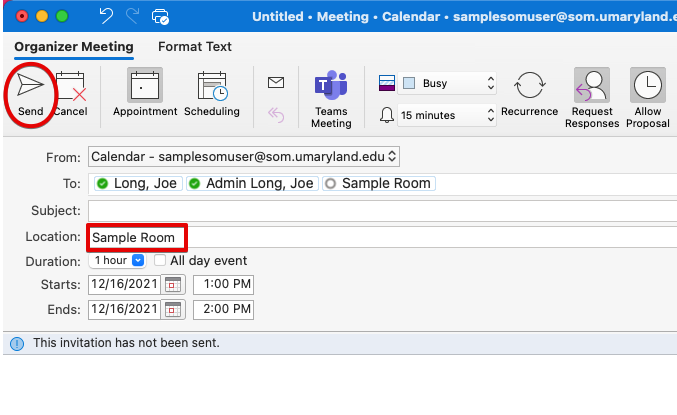Cancel the meeting using the Cancel icon

70,90
